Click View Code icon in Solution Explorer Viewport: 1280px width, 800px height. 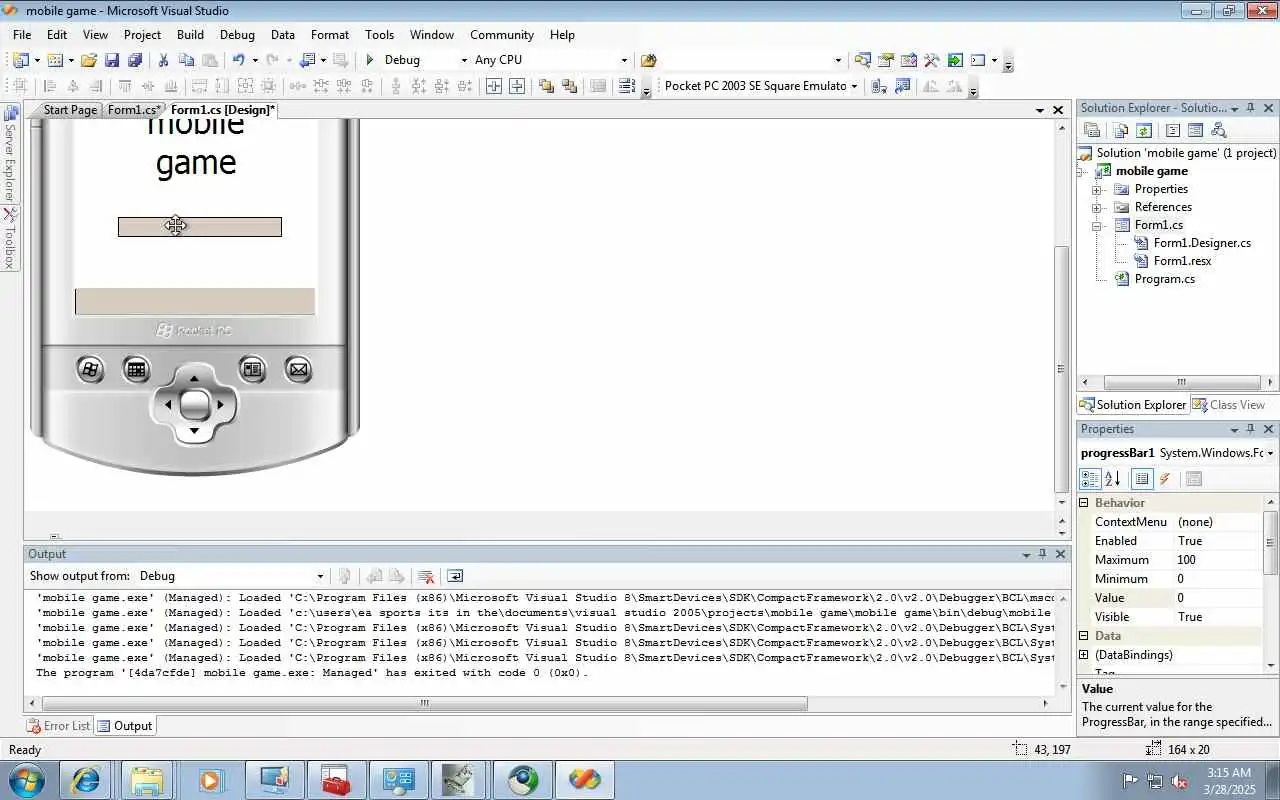[1173, 130]
